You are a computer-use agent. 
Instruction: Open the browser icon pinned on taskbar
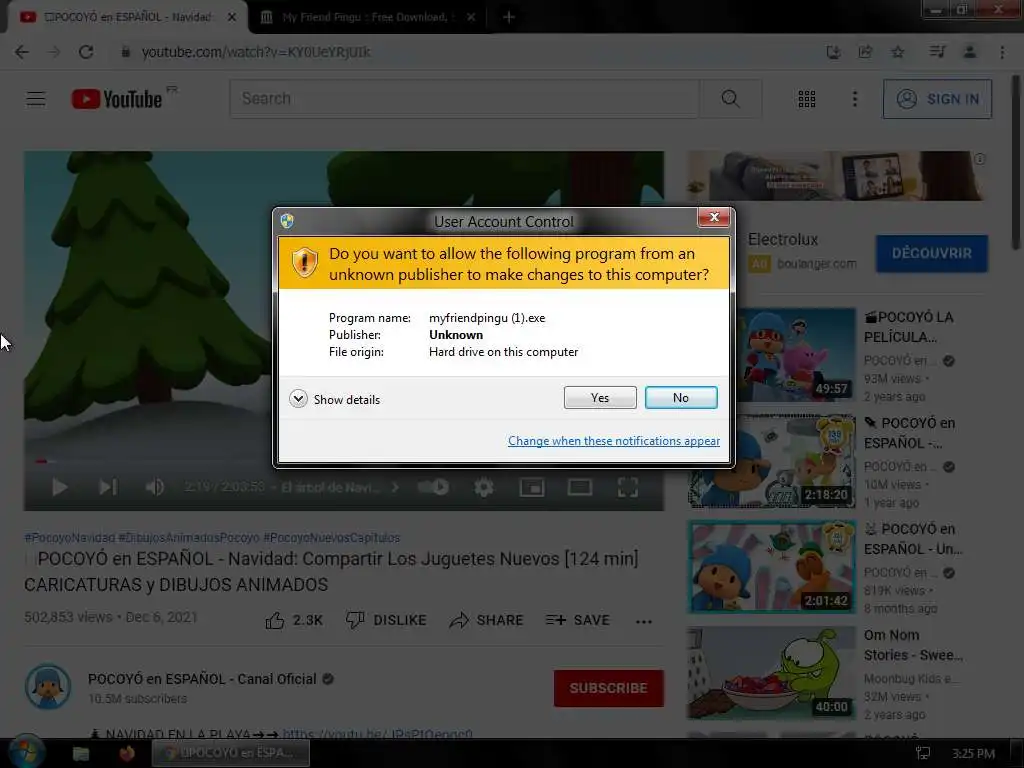pos(127,754)
